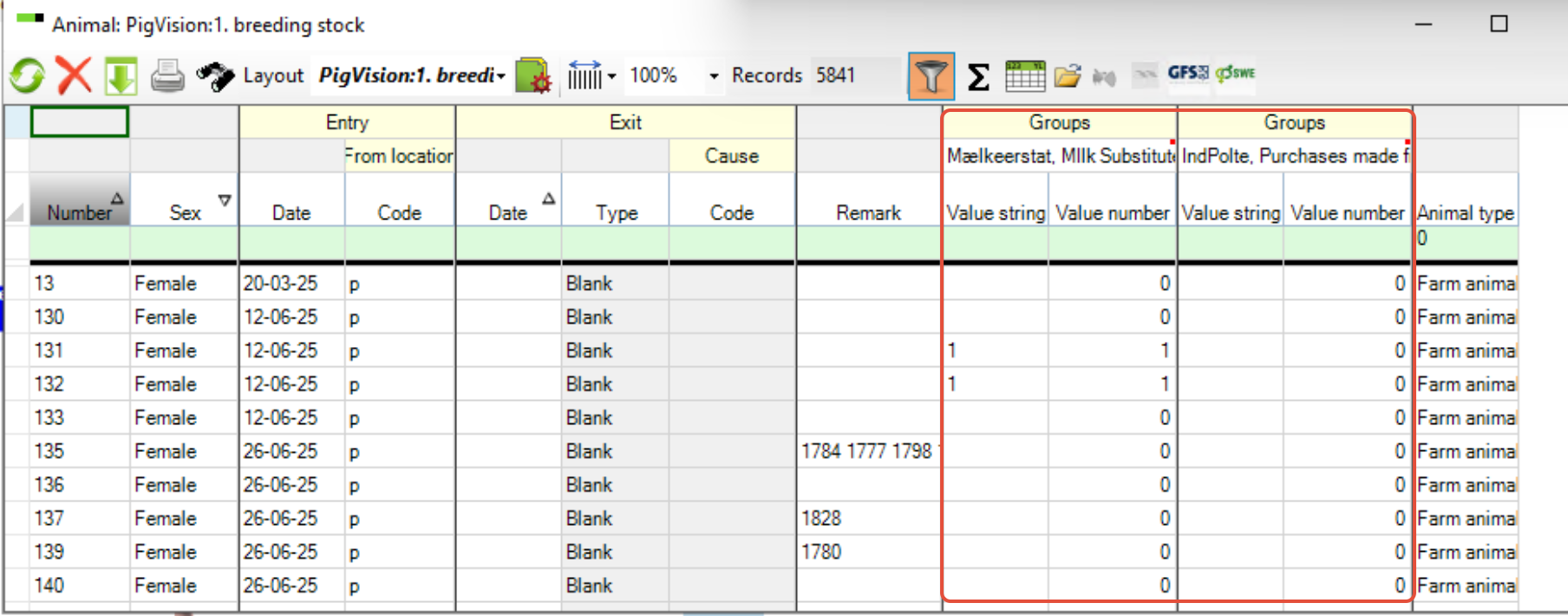The width and height of the screenshot is (1568, 616).
Task: Click remark cell 1828
Action: [x=869, y=519]
